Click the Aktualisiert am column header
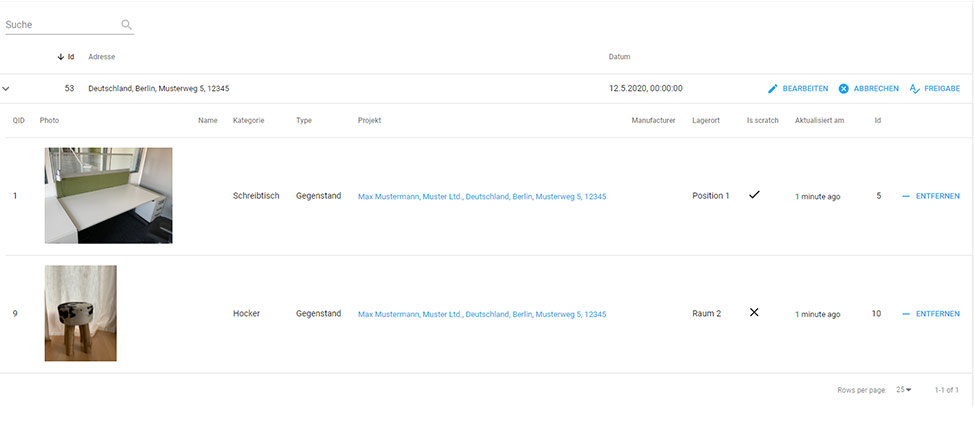The width and height of the screenshot is (974, 443). (819, 121)
